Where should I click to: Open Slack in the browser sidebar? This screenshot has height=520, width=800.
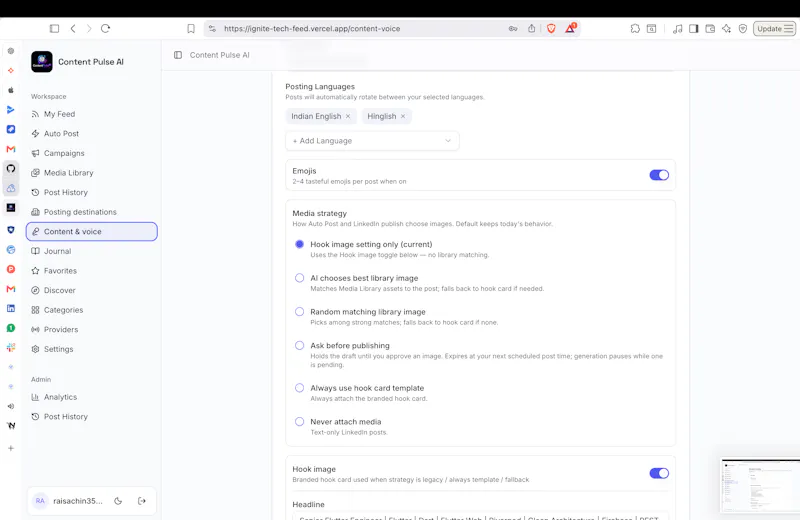11,348
